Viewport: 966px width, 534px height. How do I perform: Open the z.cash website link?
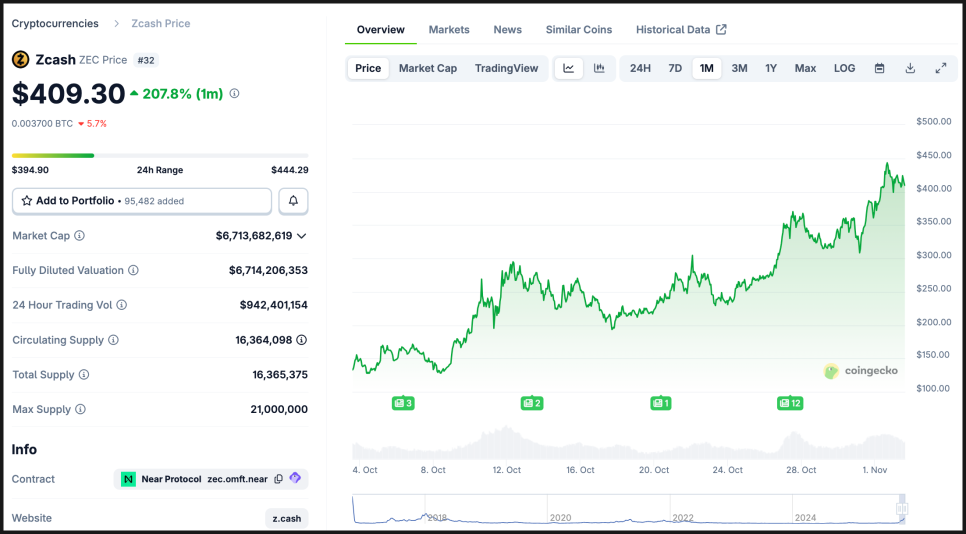[287, 518]
